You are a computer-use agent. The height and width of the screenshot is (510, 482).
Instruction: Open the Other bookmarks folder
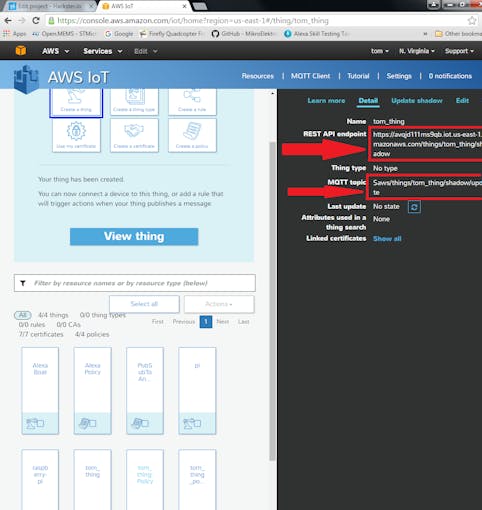tap(458, 34)
